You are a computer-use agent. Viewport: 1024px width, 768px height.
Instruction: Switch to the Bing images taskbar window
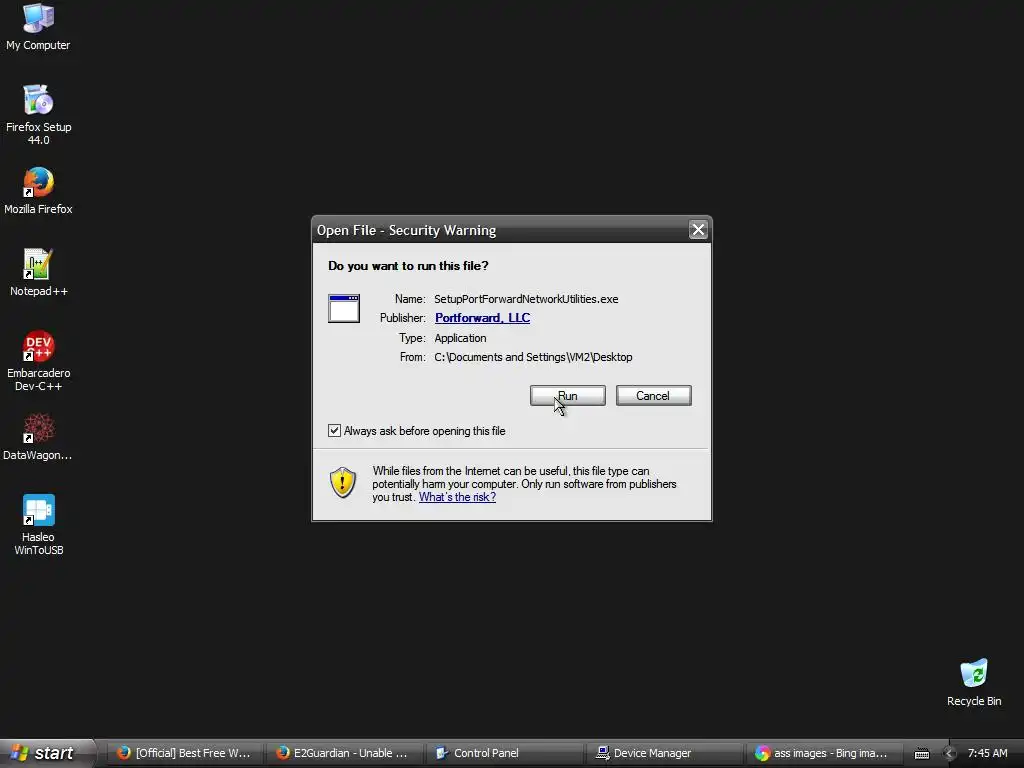tap(822, 753)
